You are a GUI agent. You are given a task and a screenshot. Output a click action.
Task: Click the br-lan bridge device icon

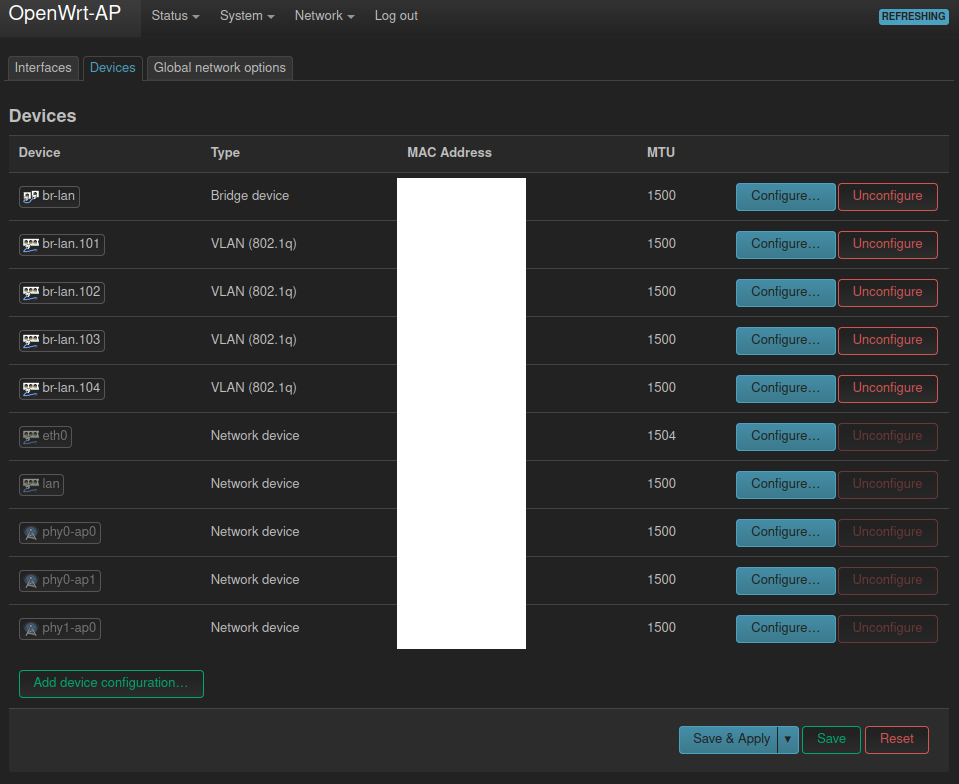tap(31, 196)
